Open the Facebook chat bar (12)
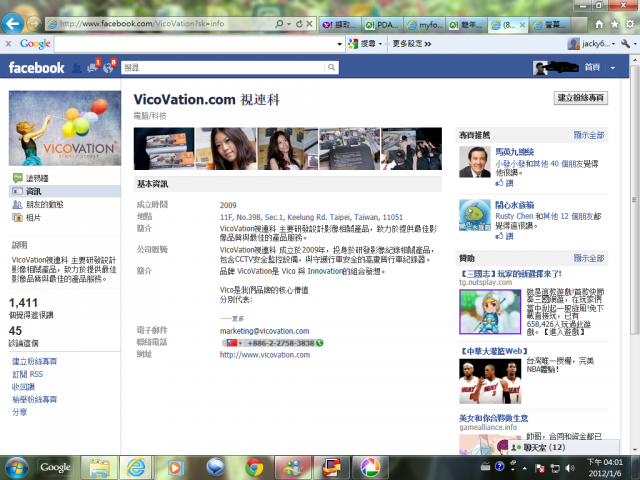The image size is (640, 480). (x=563, y=447)
